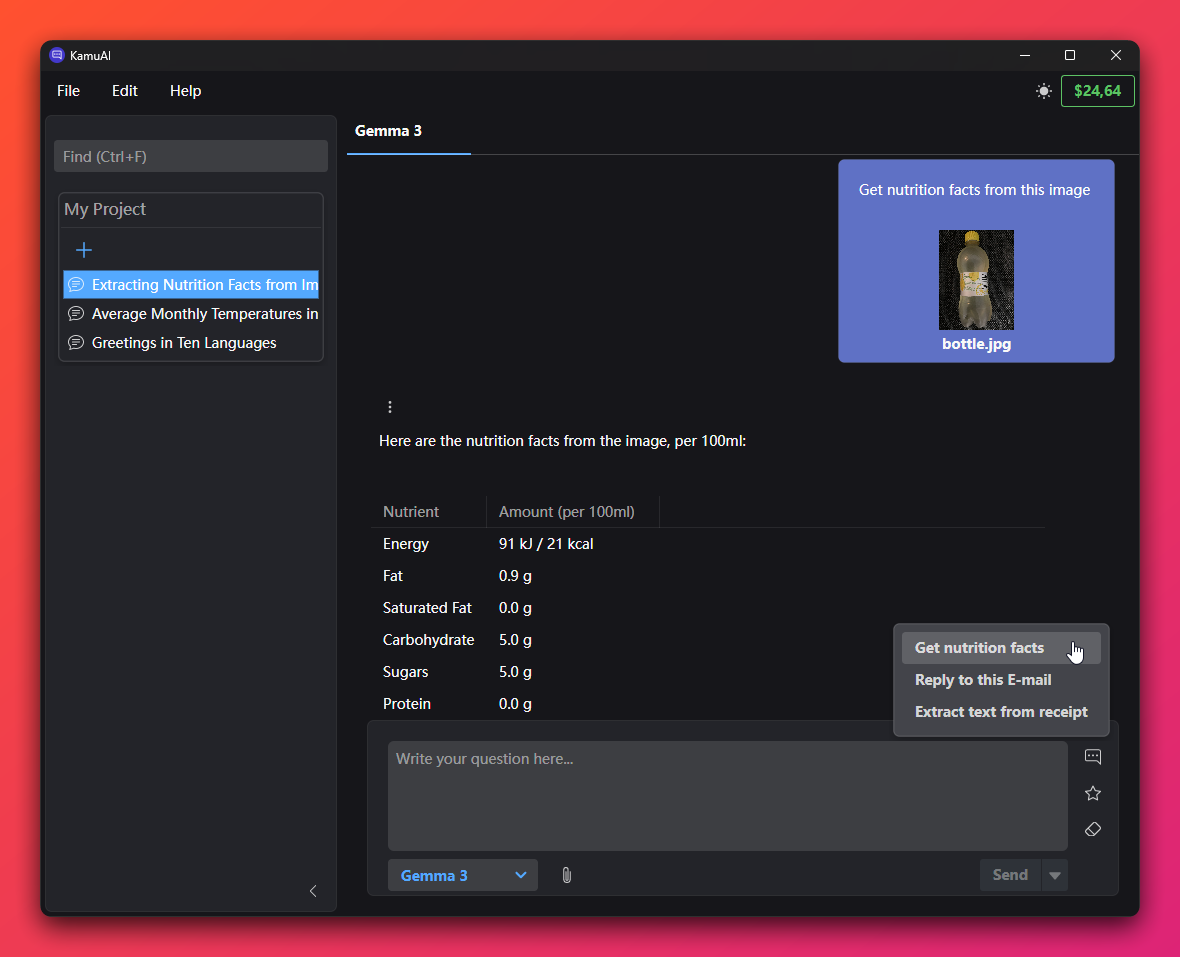The image size is (1180, 957).
Task: Close the KamuAI window
Action: (1116, 56)
